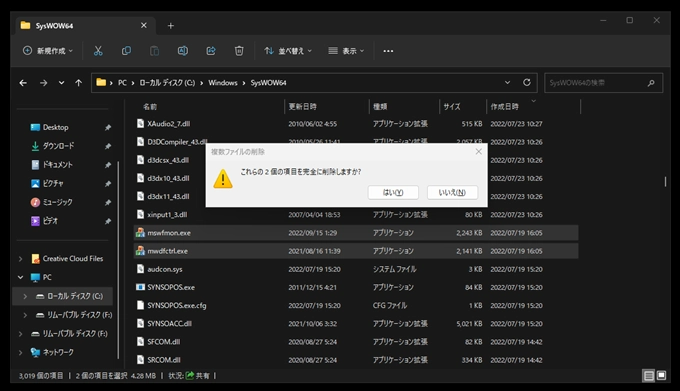The height and width of the screenshot is (391, 680).
Task: Go back with the left arrow
Action: pyautogui.click(x=23, y=83)
